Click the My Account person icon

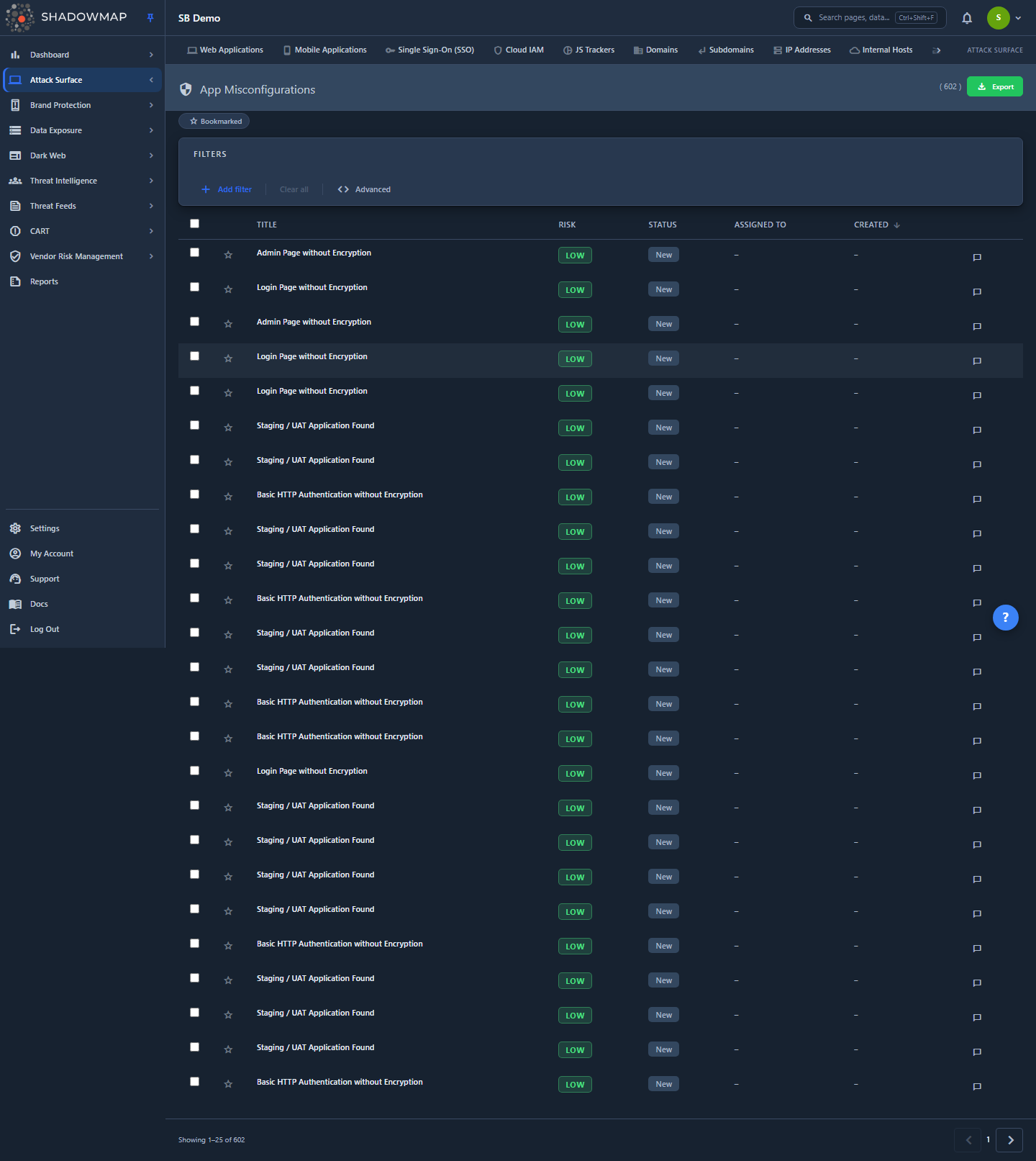(15, 554)
